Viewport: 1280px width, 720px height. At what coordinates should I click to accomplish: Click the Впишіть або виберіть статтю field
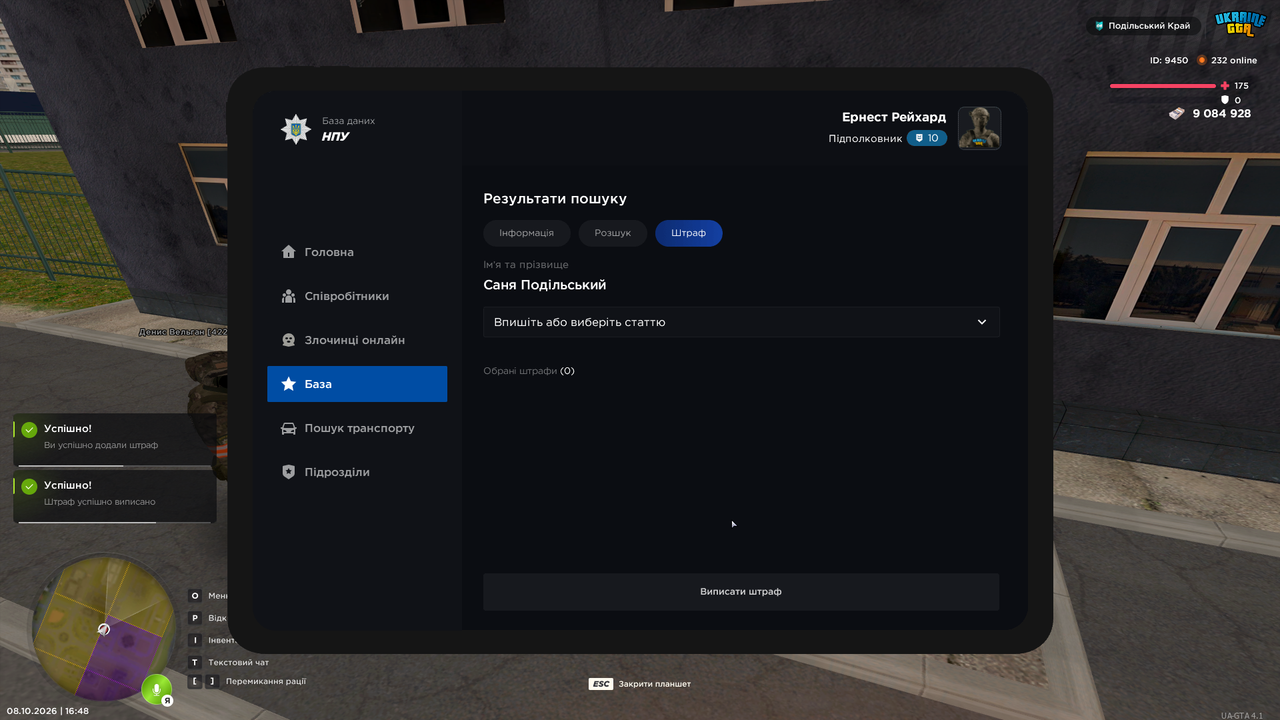pos(741,322)
